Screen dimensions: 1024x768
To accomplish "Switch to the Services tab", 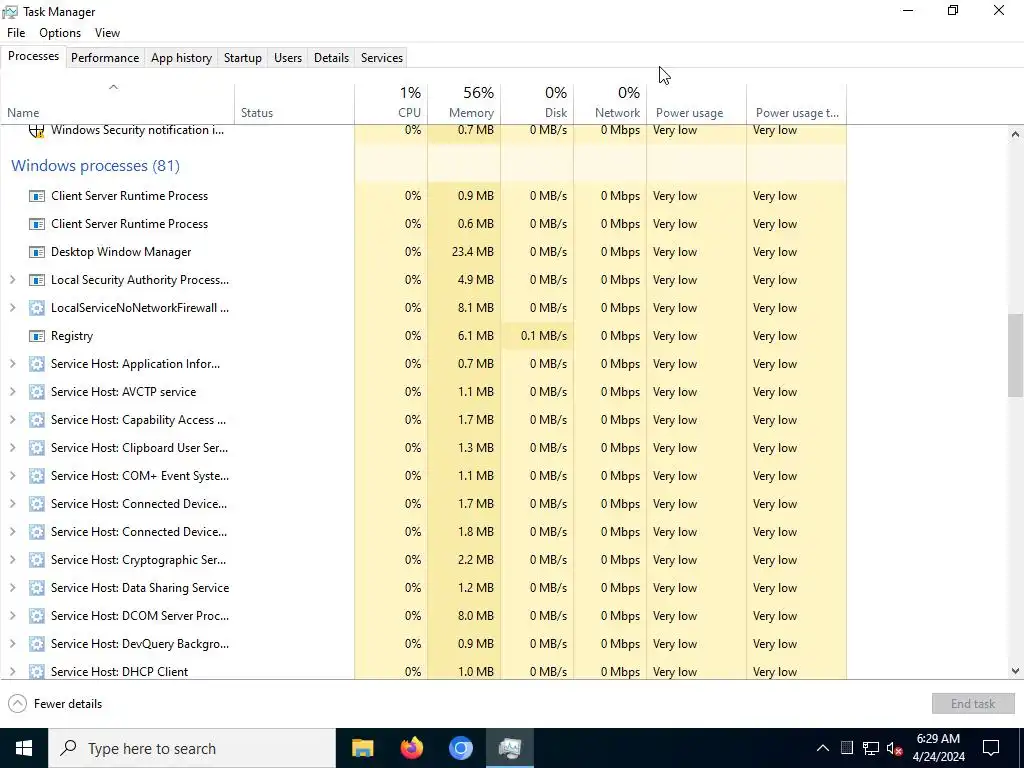I will 382,57.
